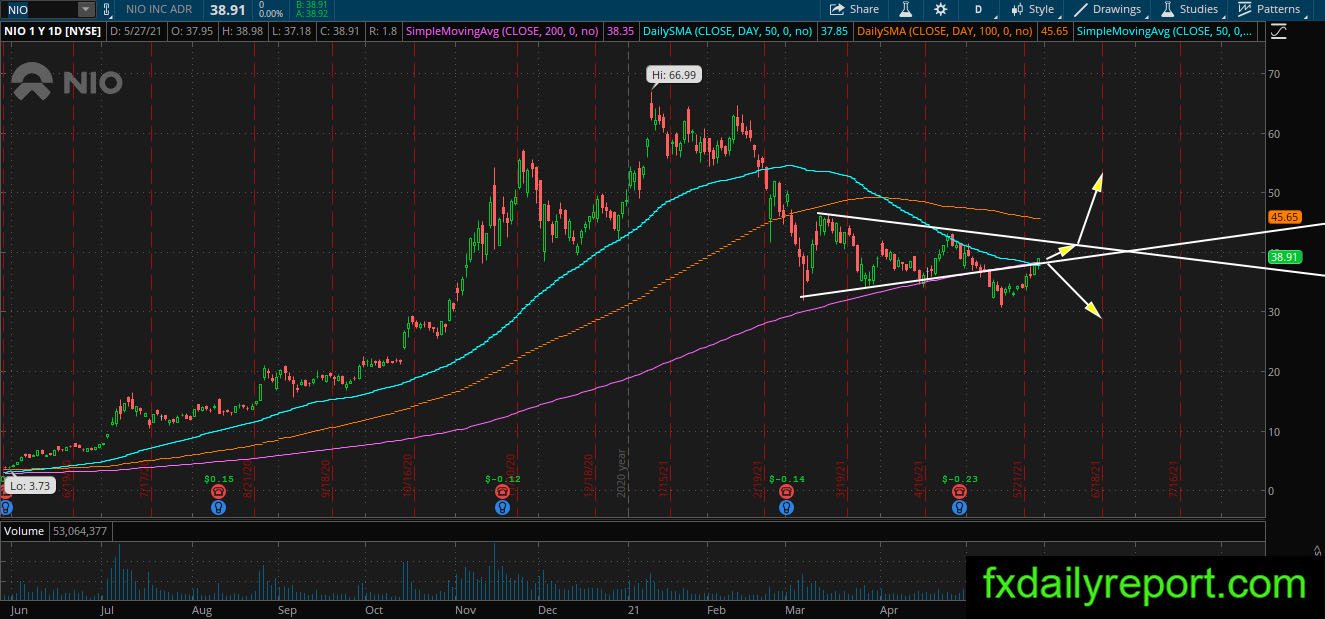Click the $0.15 earnings label
Screen dimensions: 1325x619
click(x=219, y=480)
